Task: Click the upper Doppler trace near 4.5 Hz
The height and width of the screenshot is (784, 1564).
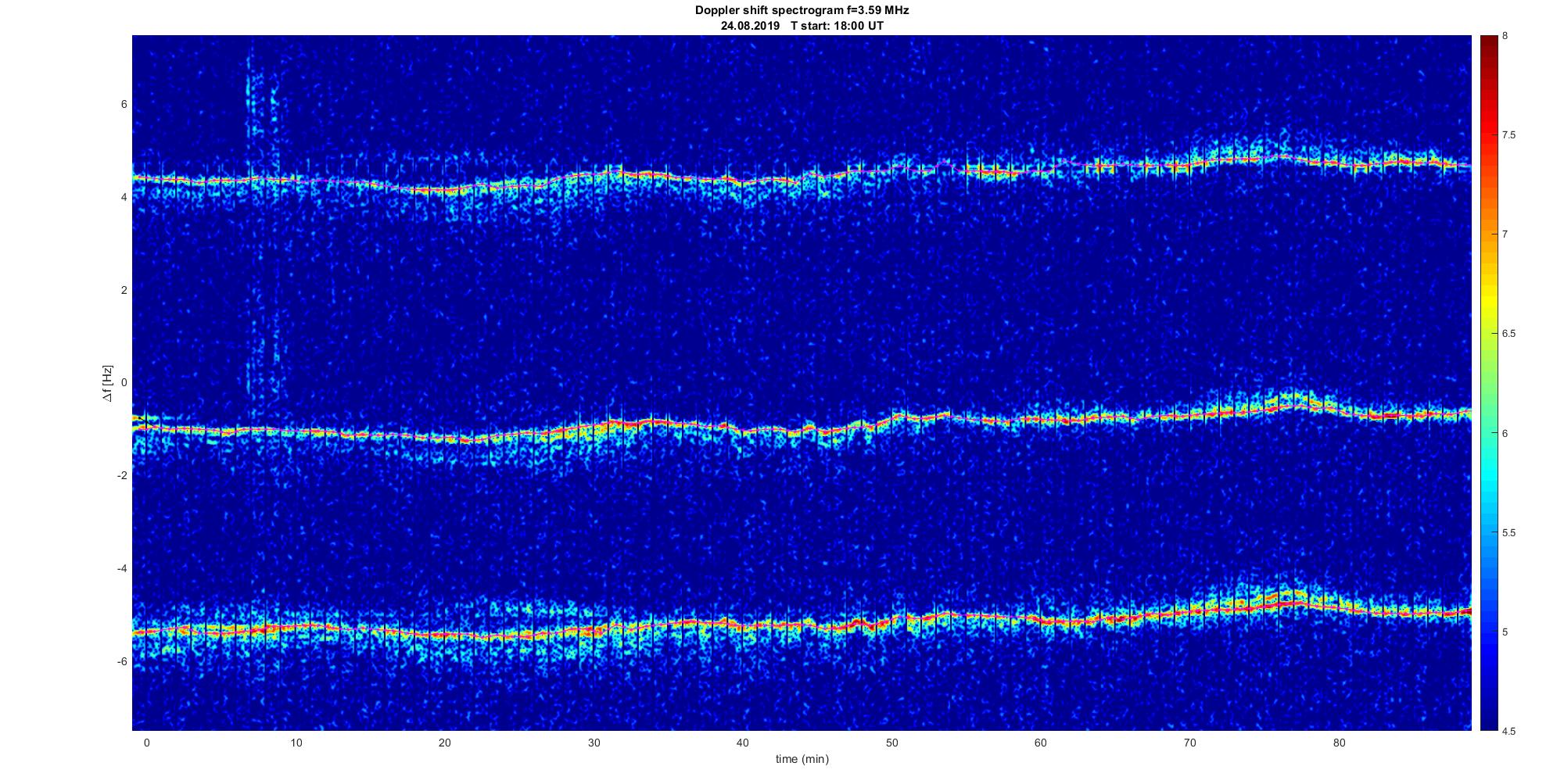Action: (802, 178)
